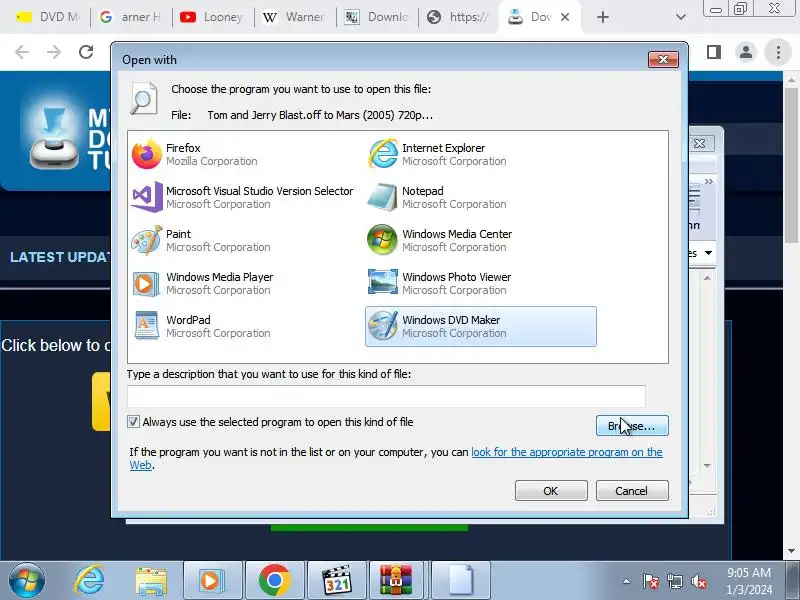Screen dimensions: 800x600
Task: Click the LATEST UPDAT heading on page
Action: point(60,257)
